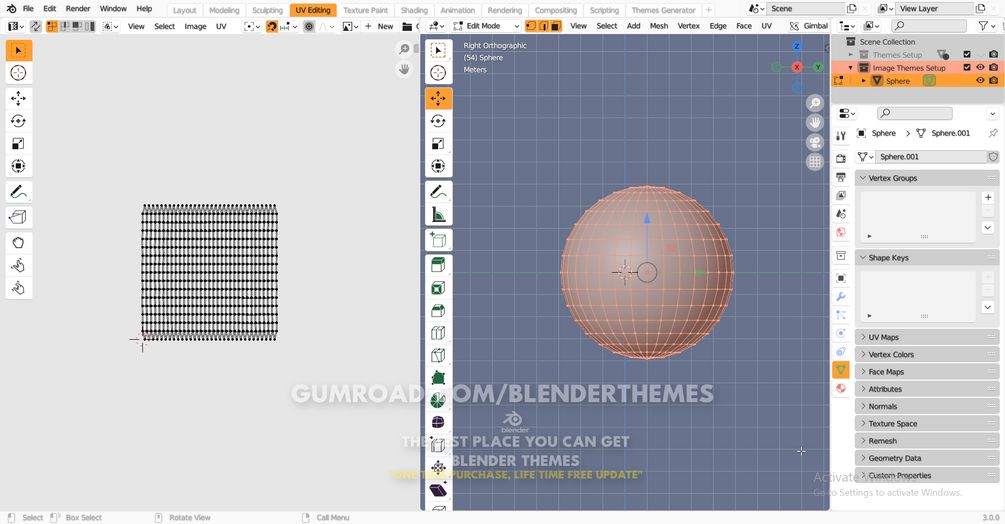Open the World properties tab
The width and height of the screenshot is (1005, 524).
(841, 232)
